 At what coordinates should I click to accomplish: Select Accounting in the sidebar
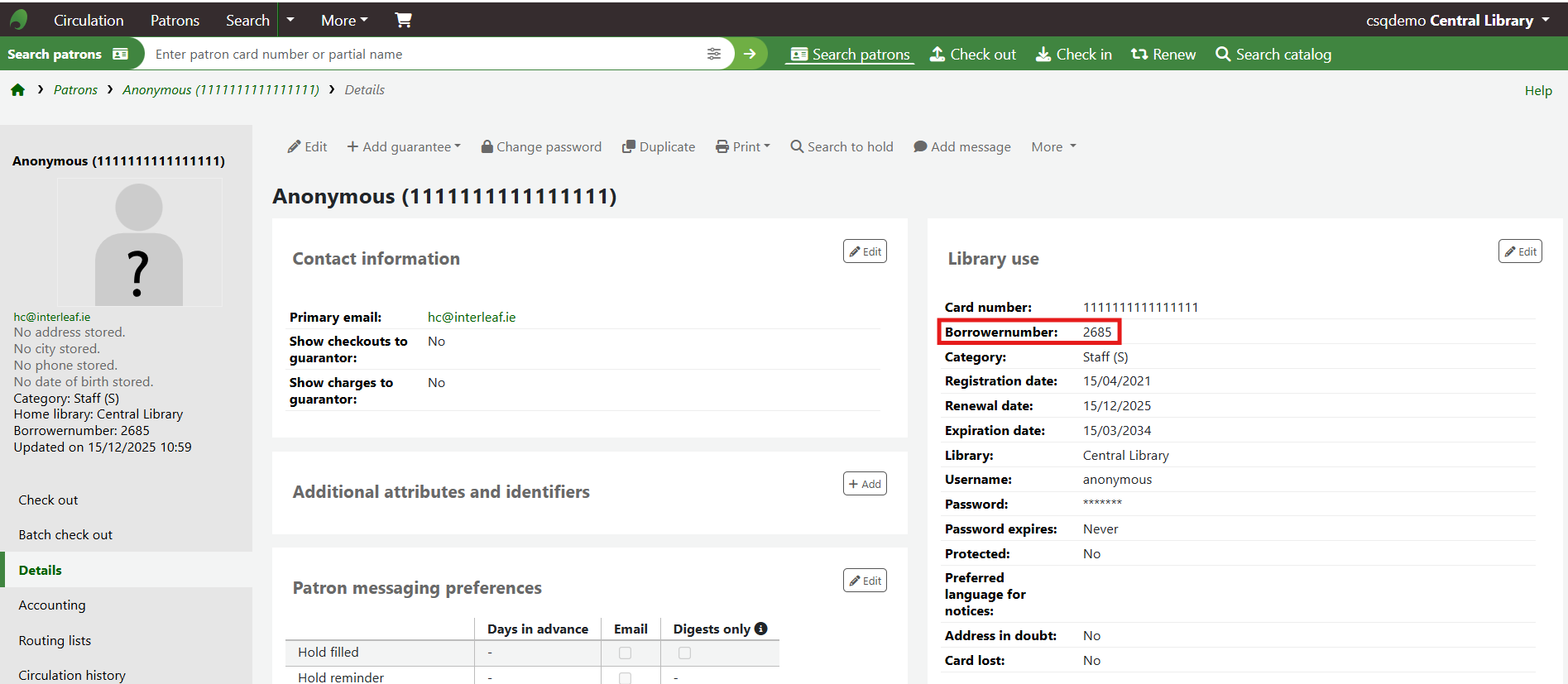click(x=52, y=605)
